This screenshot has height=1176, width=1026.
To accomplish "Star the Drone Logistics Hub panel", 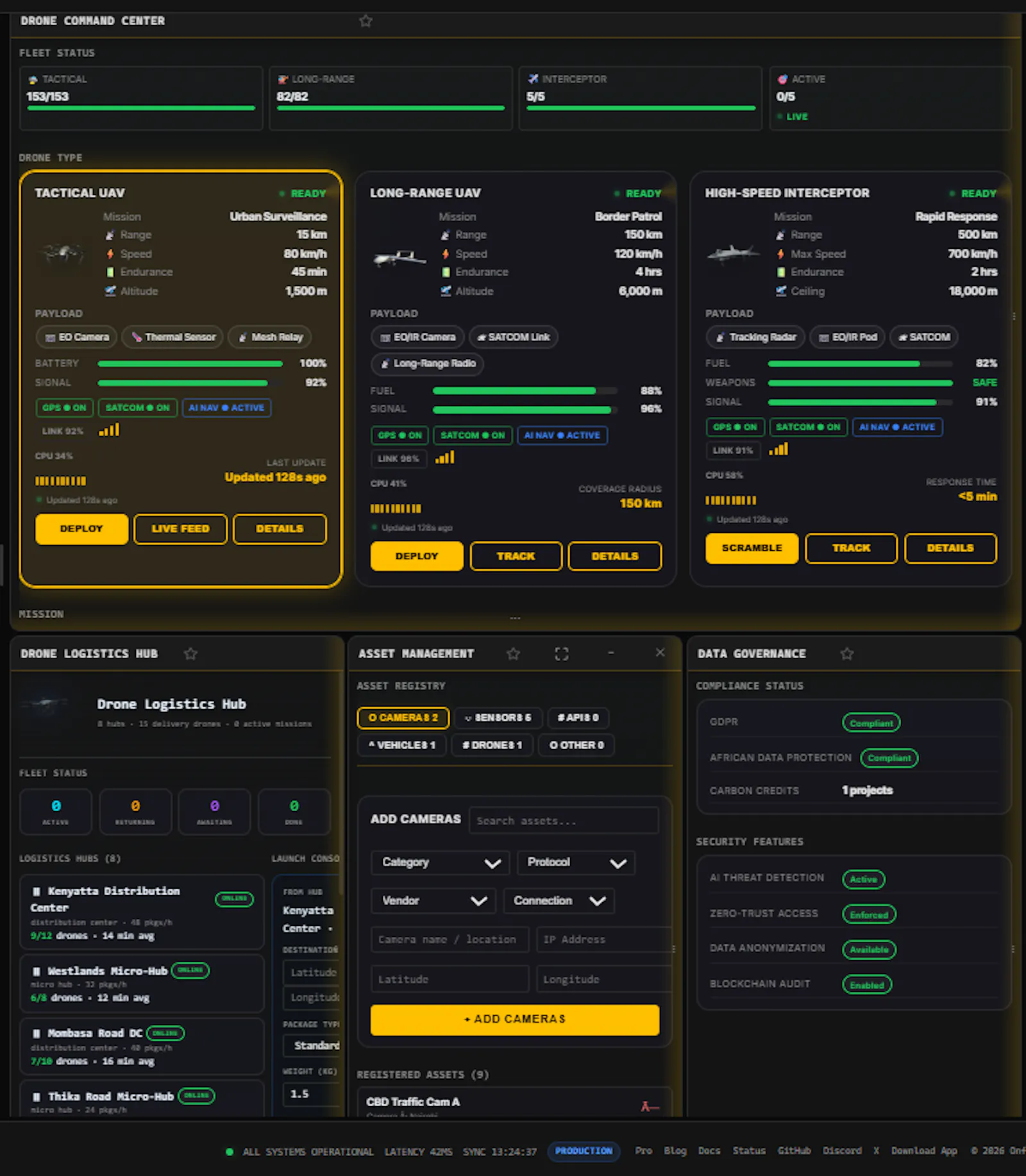I will pos(190,653).
